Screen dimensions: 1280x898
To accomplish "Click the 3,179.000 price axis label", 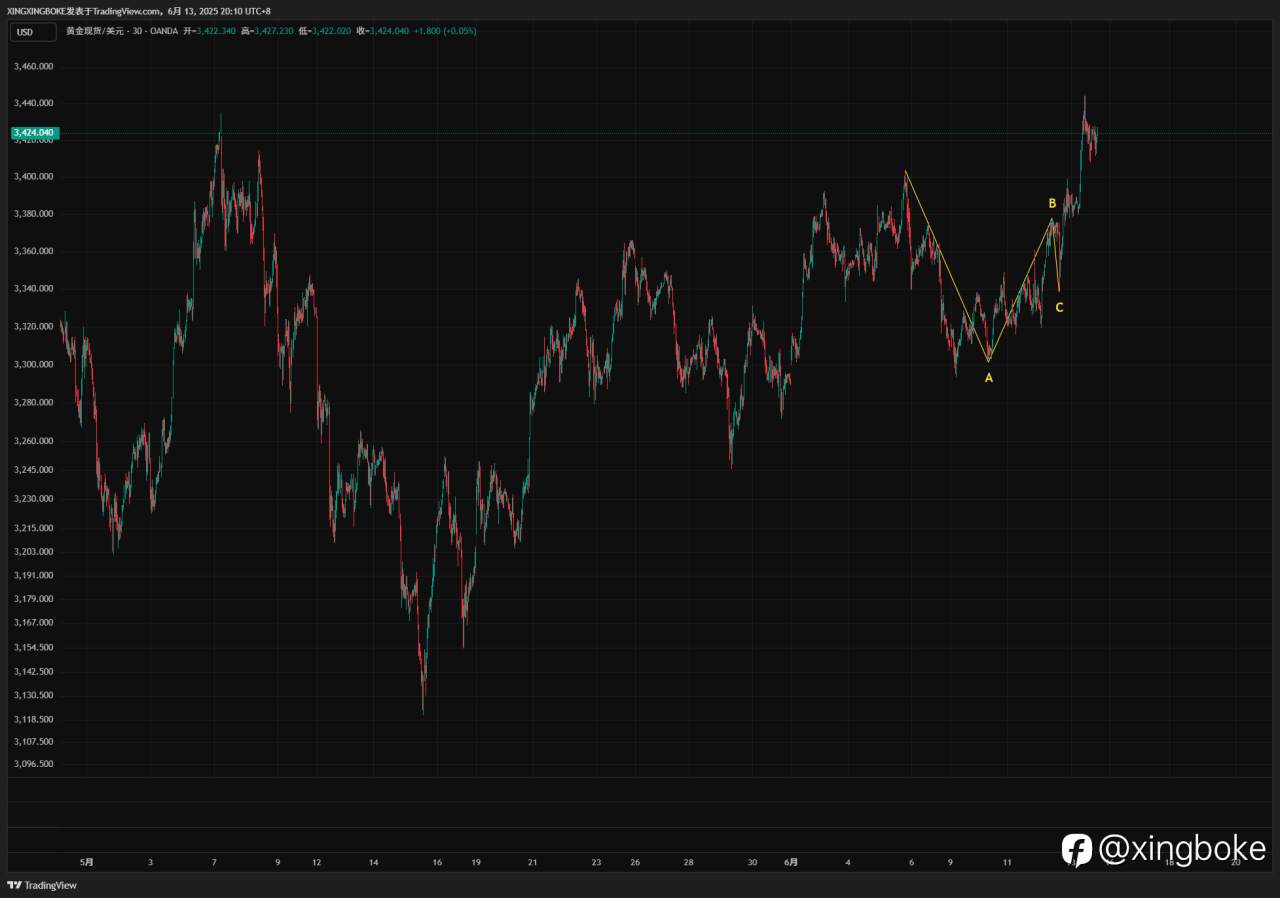I will (33, 599).
